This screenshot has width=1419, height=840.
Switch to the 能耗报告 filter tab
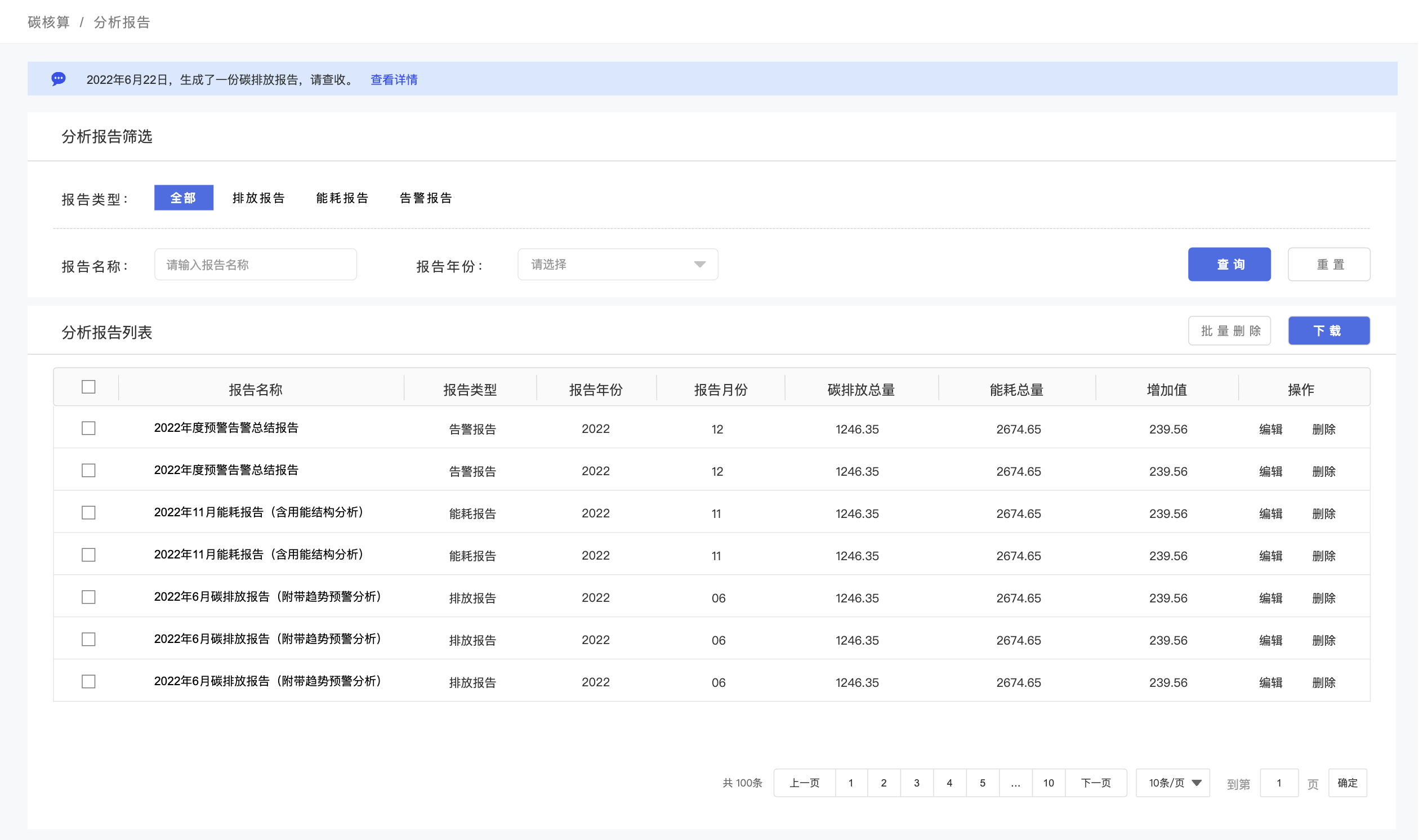[x=342, y=198]
